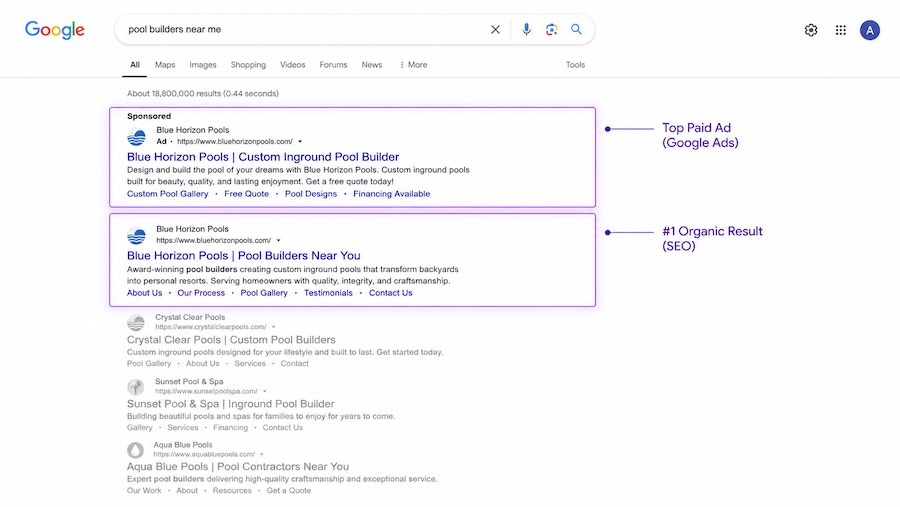
Task: Click URL https://www.crystalclearpools.com/
Action: coord(211,327)
